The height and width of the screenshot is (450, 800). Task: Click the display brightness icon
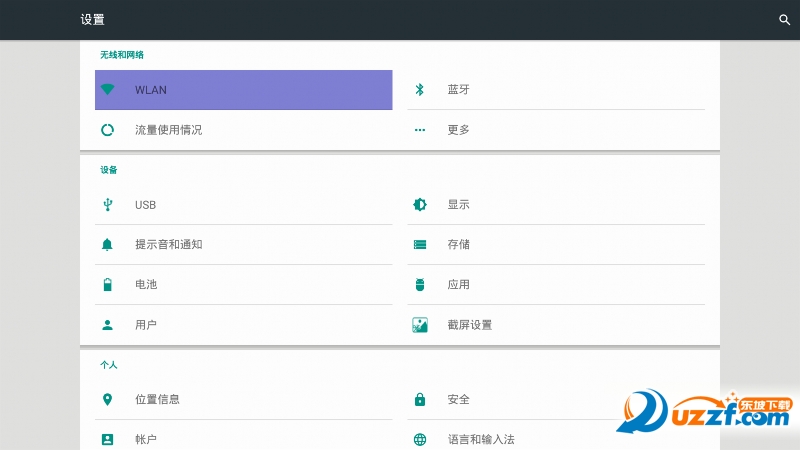420,205
